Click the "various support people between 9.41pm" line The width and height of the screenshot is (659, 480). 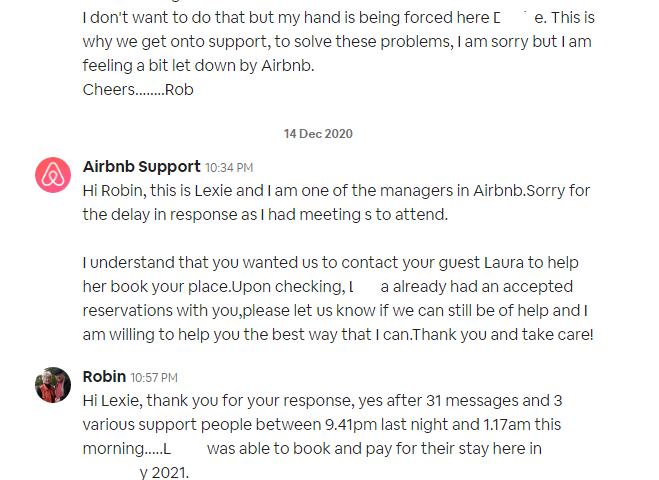(321, 424)
